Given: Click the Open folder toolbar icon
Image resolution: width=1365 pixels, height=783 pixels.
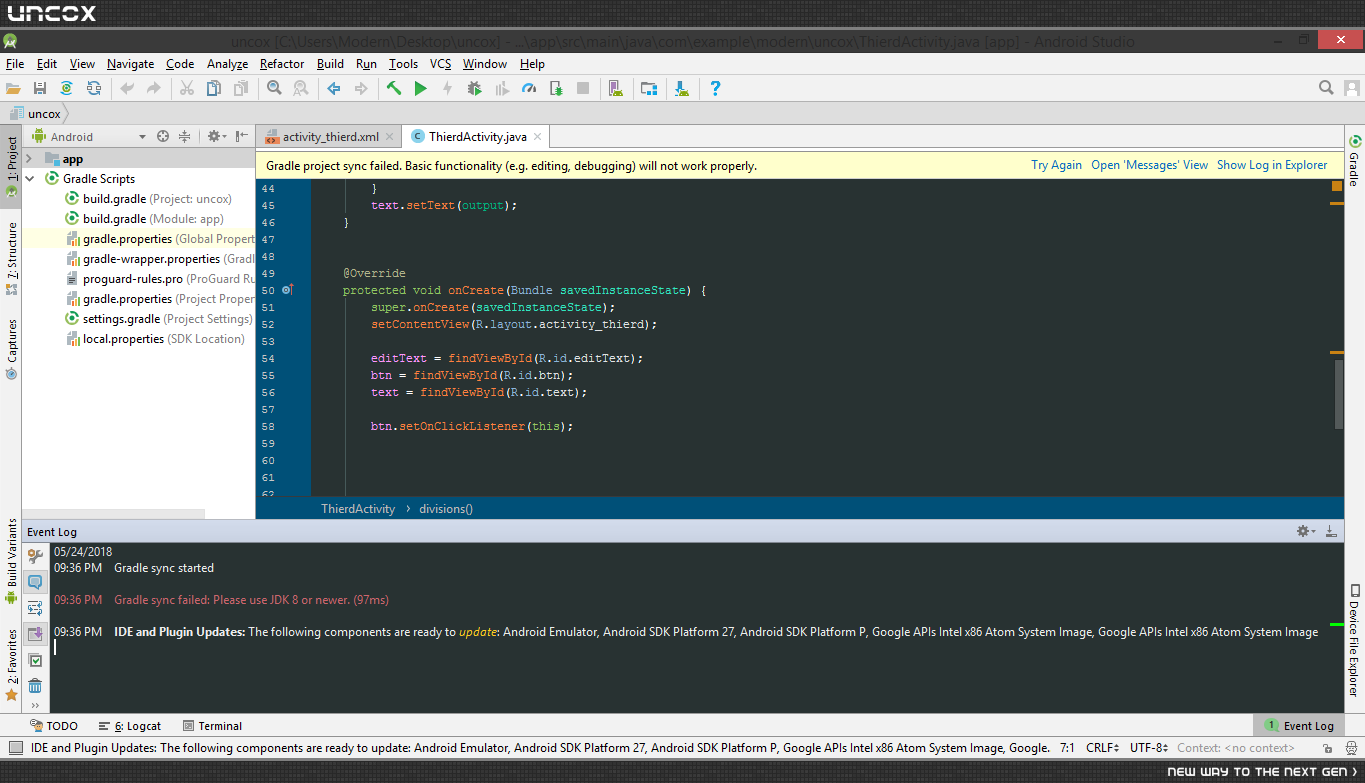Looking at the screenshot, I should click(13, 89).
